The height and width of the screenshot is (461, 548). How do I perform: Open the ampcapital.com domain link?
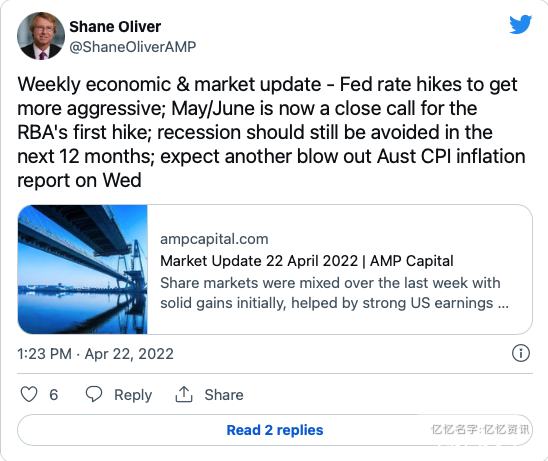click(214, 239)
